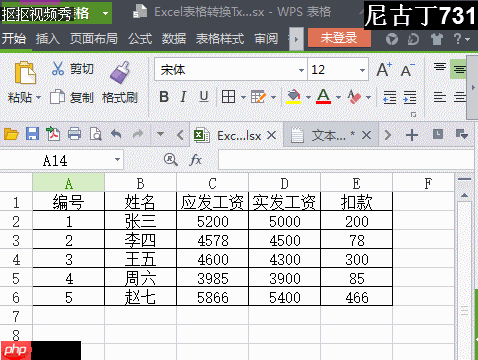Switch to 公式 tab
Viewport: 478px width, 360px height.
point(140,39)
